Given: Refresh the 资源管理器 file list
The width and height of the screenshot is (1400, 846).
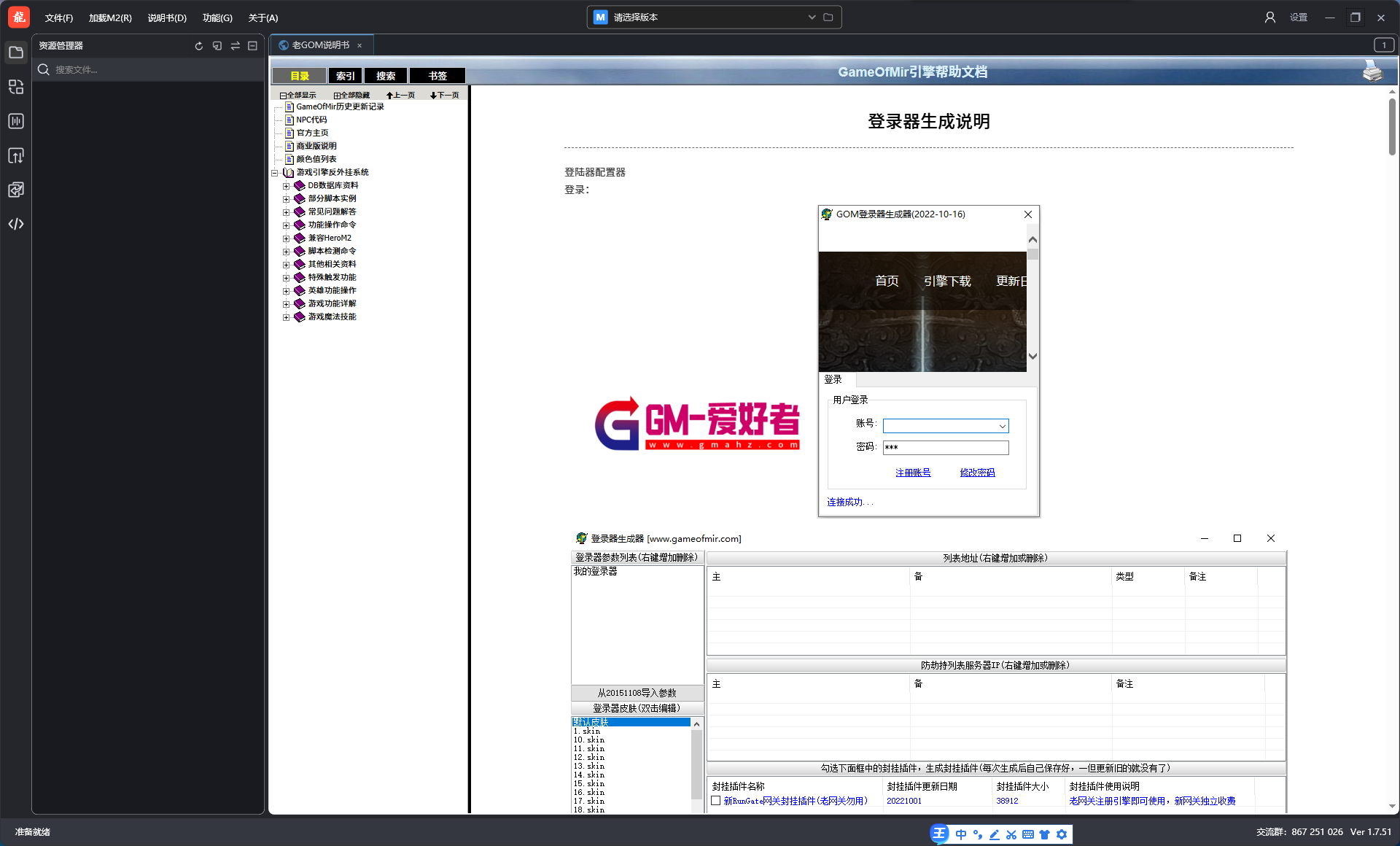Looking at the screenshot, I should pos(198,46).
